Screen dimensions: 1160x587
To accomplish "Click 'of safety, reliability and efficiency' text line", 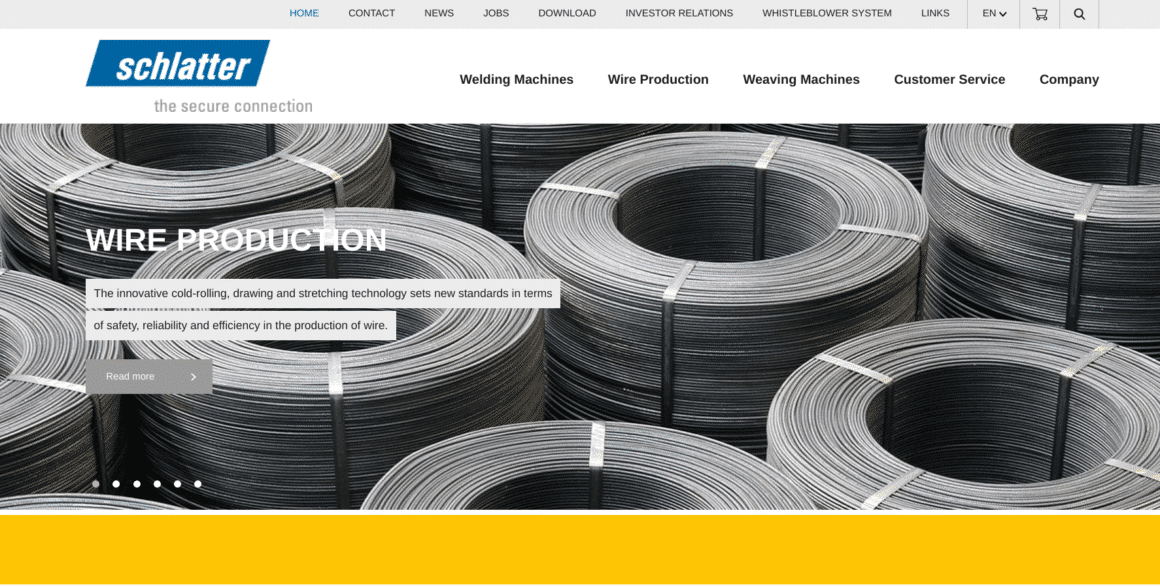I will (240, 325).
